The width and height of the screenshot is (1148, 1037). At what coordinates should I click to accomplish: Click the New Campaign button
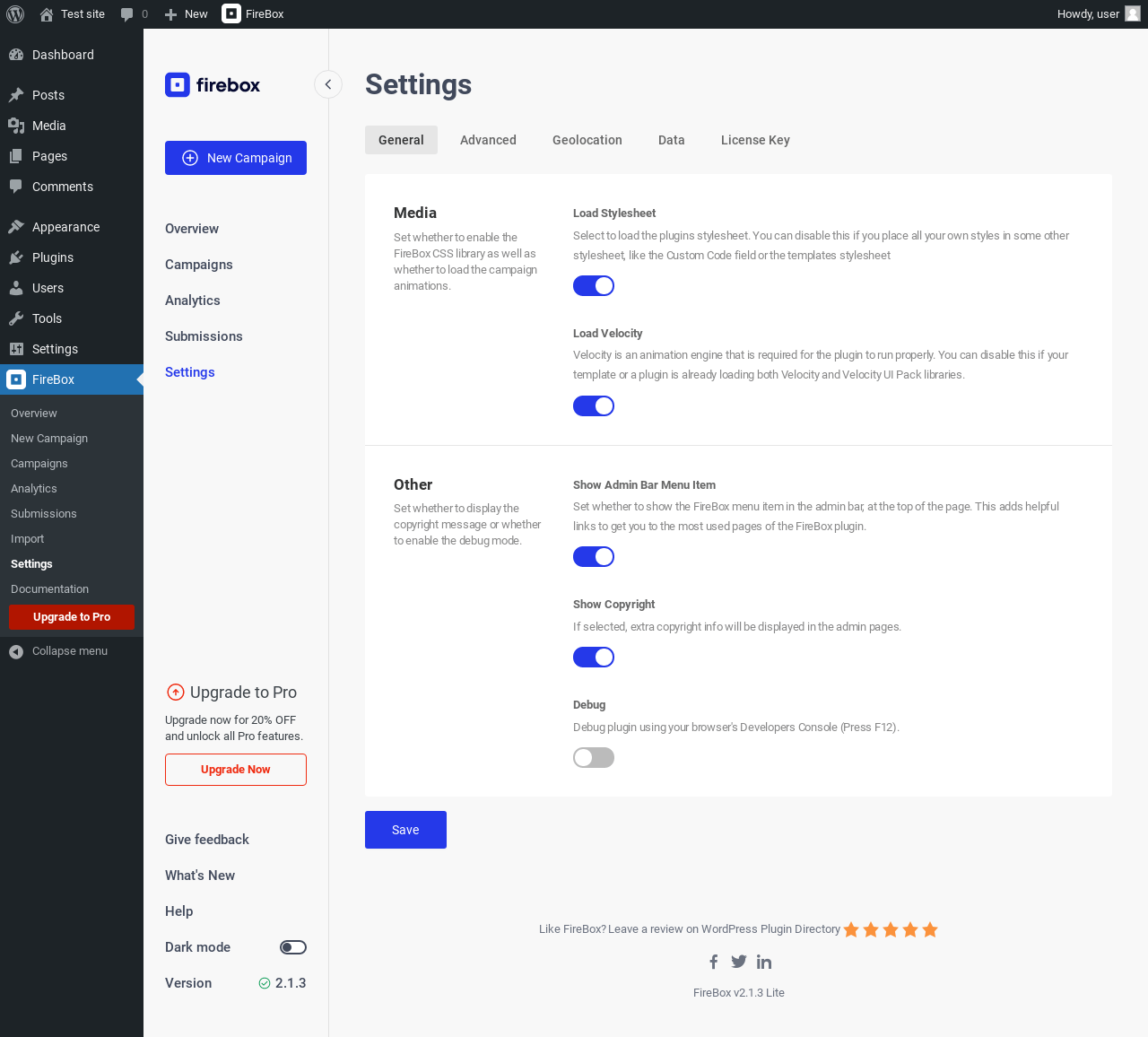coord(236,158)
